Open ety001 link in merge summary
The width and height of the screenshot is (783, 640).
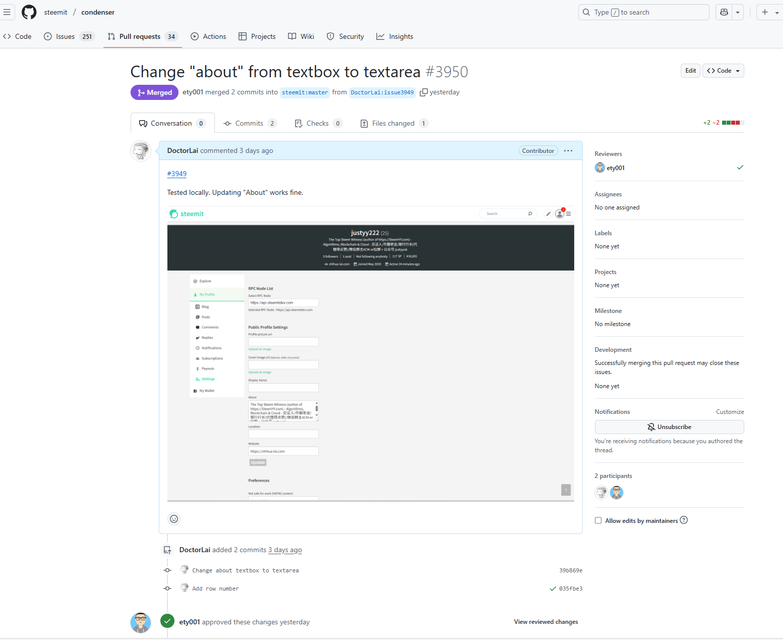click(193, 92)
